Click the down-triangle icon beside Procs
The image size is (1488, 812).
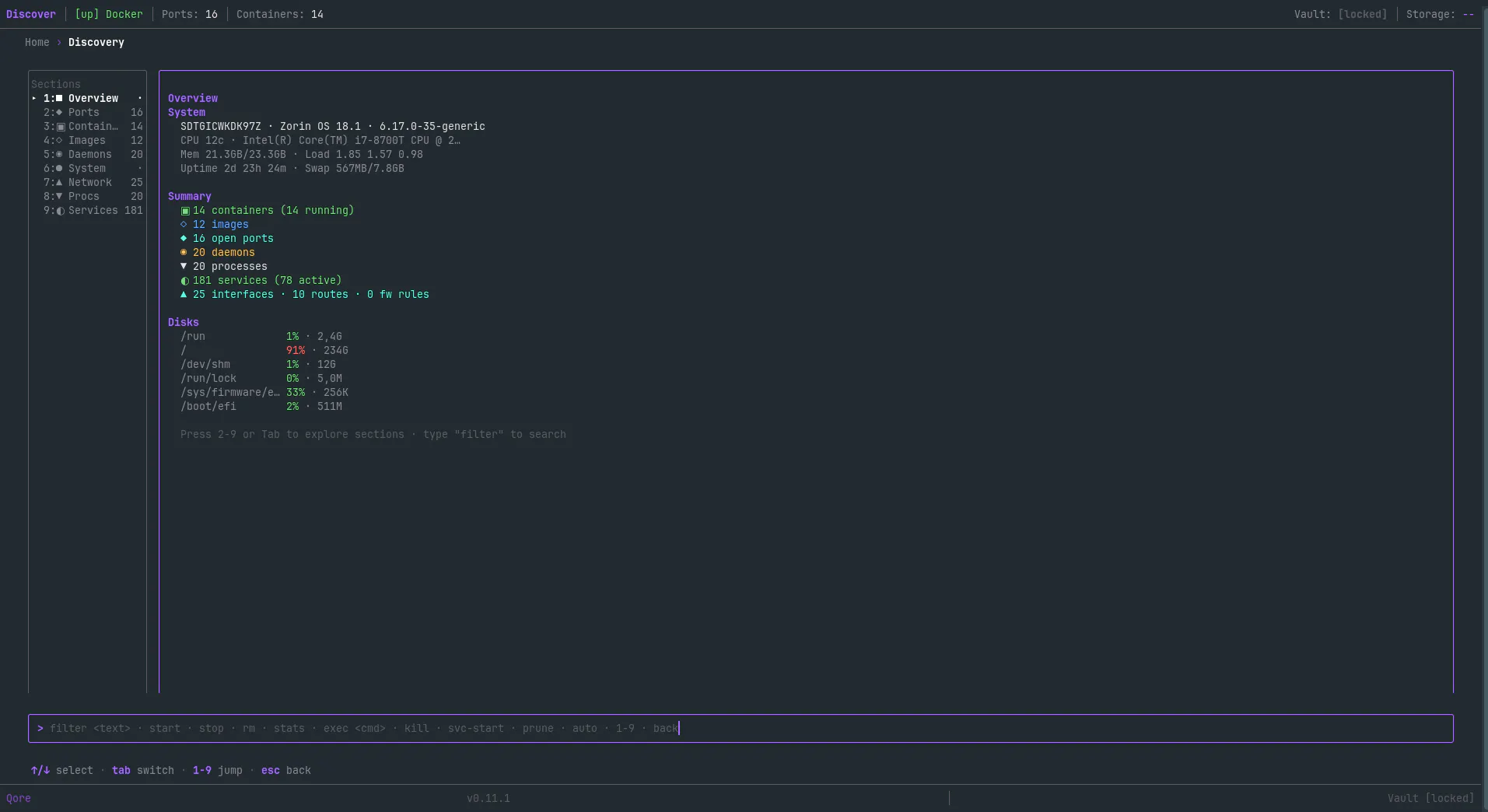59,196
